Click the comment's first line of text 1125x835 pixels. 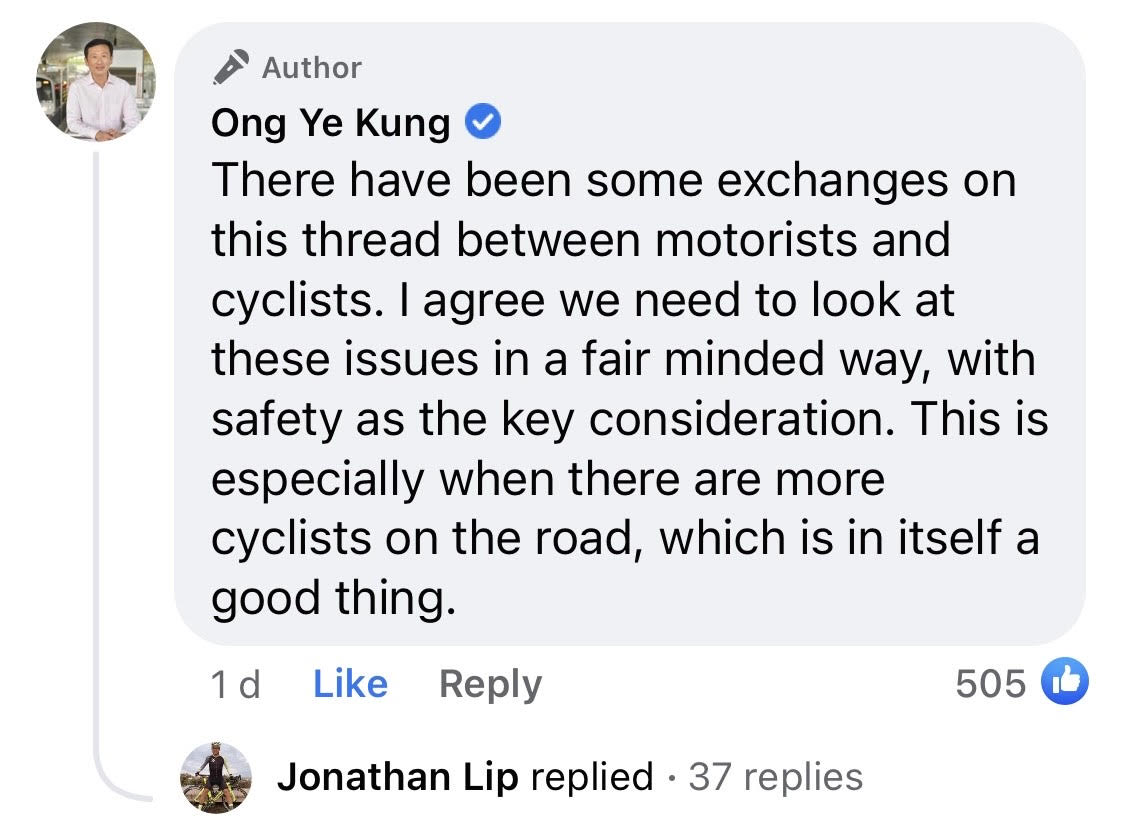[x=613, y=181]
